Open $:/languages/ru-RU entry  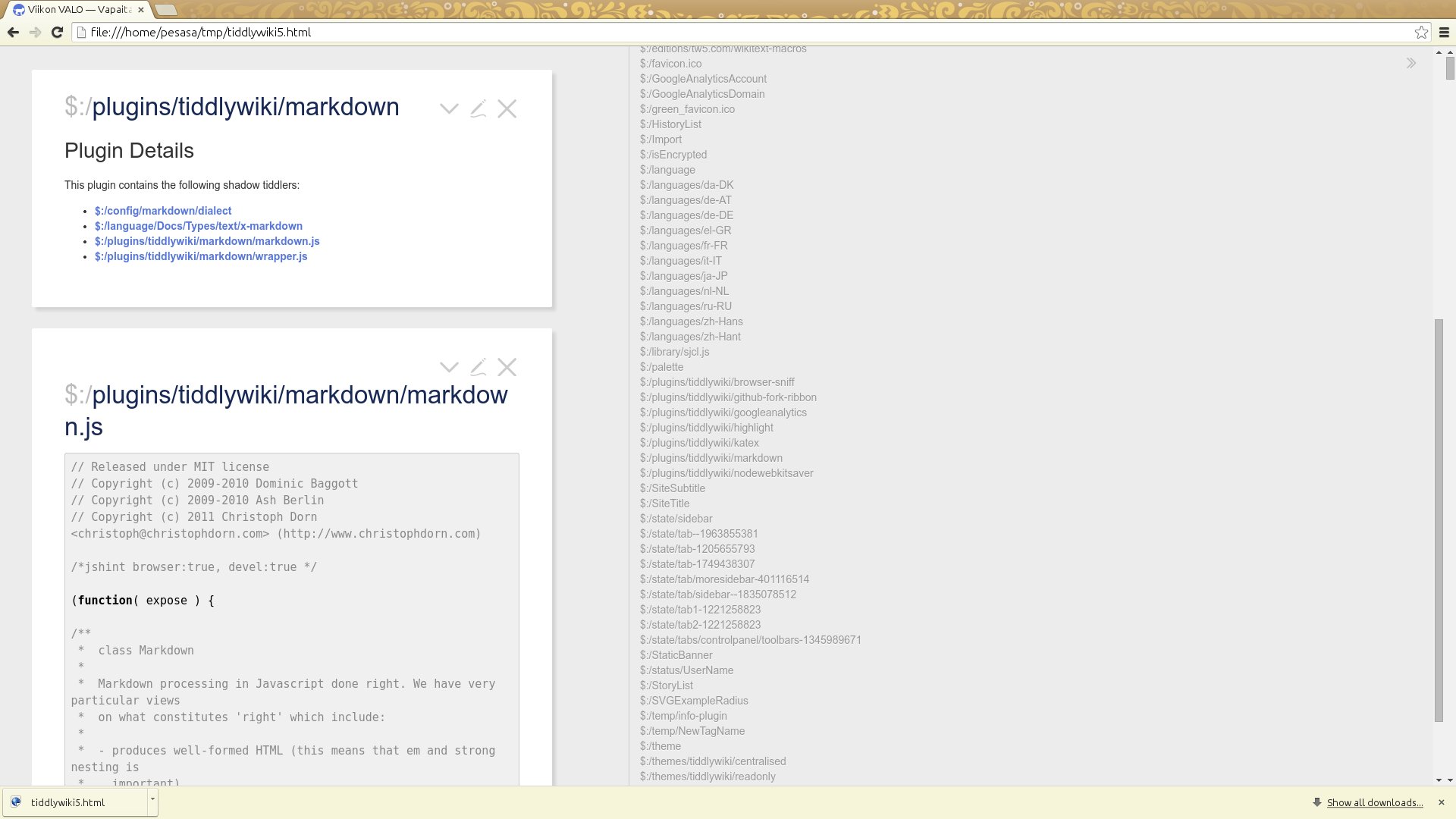pos(686,306)
